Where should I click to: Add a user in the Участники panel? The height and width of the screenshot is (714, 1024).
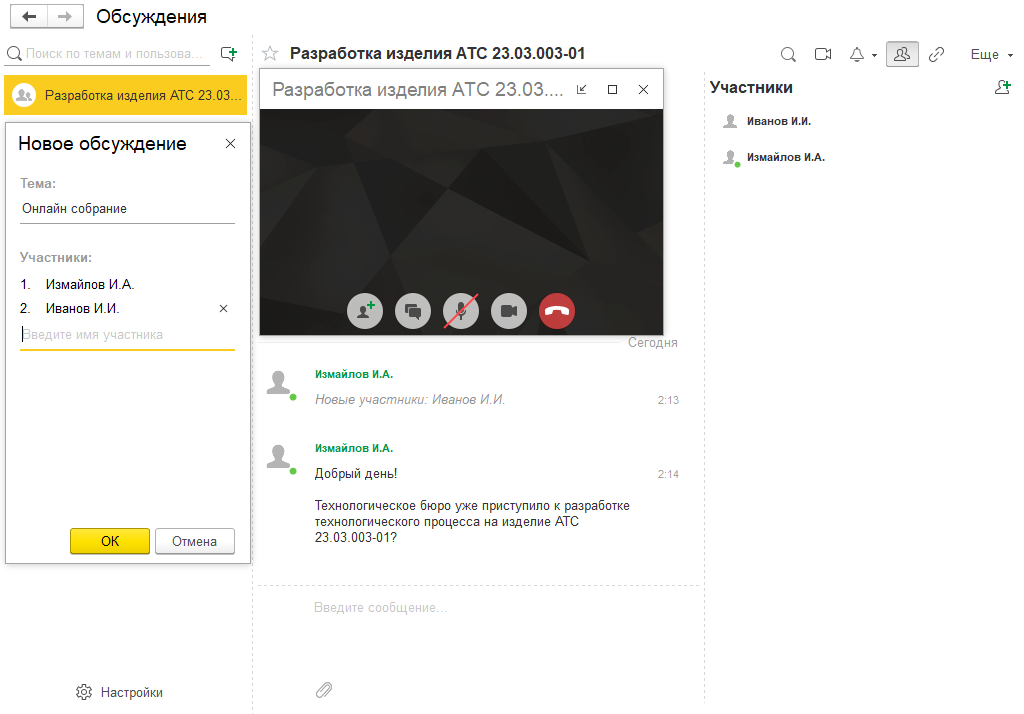pos(1003,88)
